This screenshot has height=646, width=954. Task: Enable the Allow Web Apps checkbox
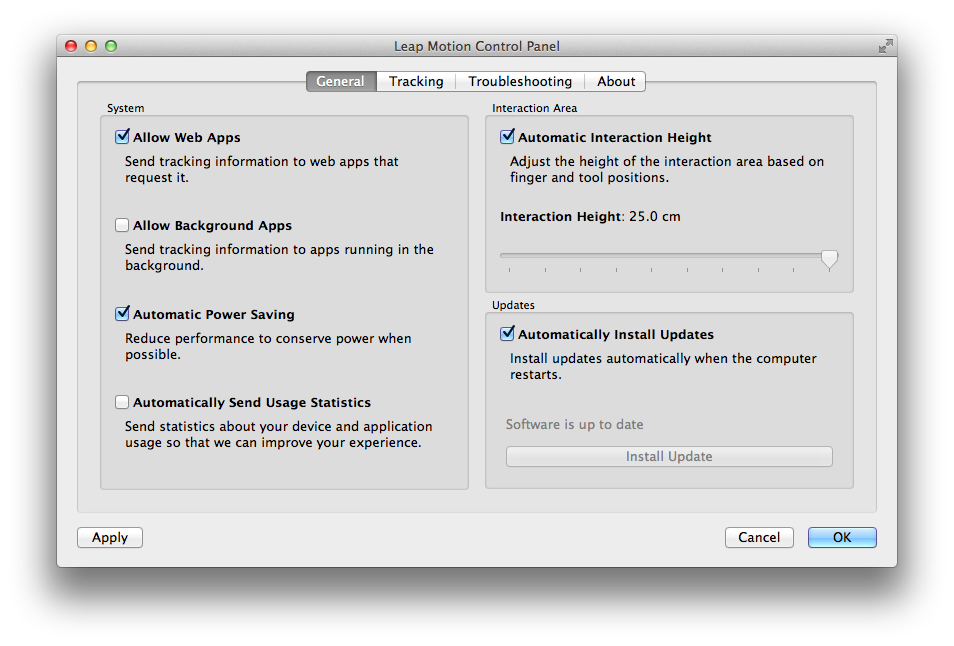coord(122,137)
